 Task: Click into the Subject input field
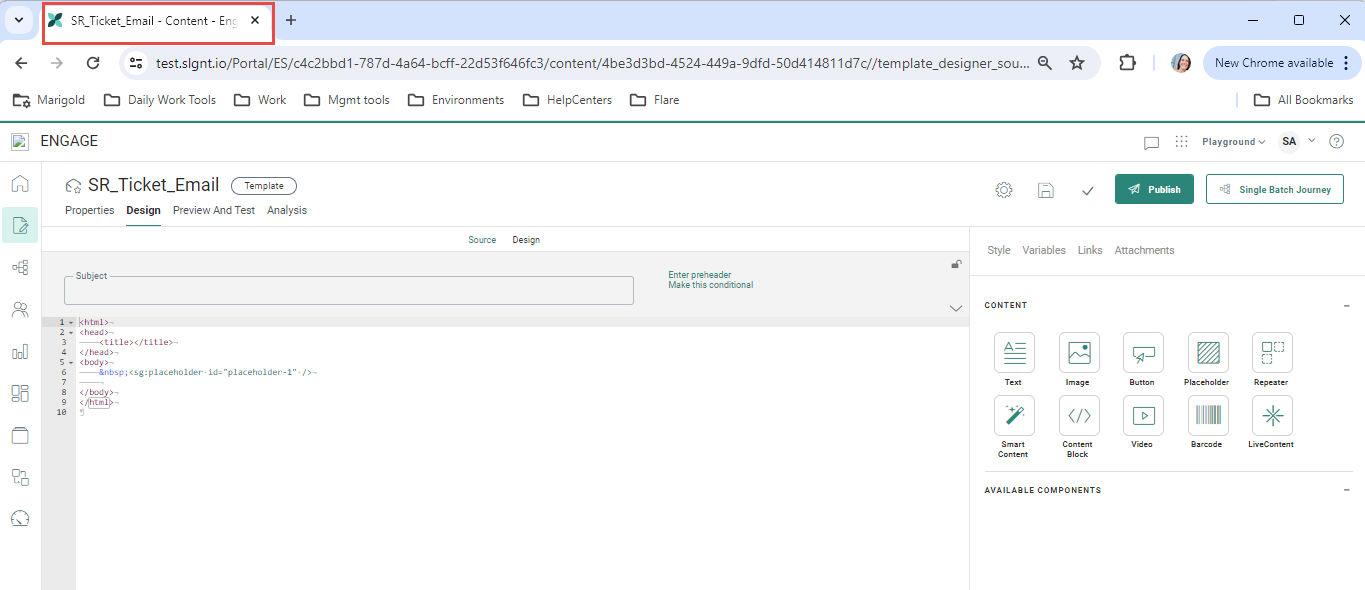tap(348, 292)
